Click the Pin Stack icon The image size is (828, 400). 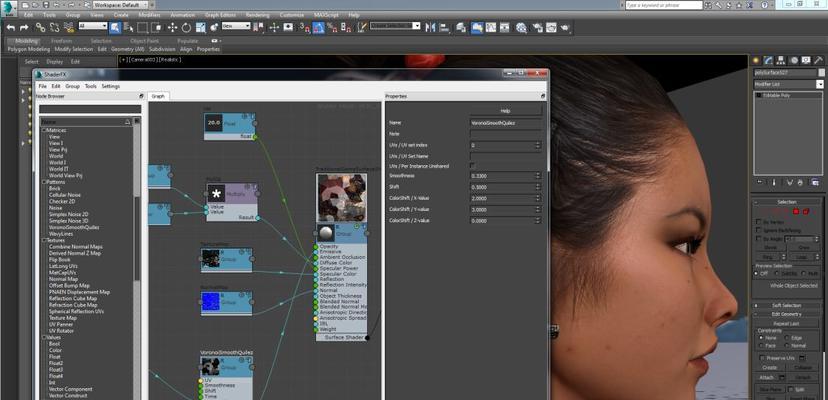coord(760,182)
